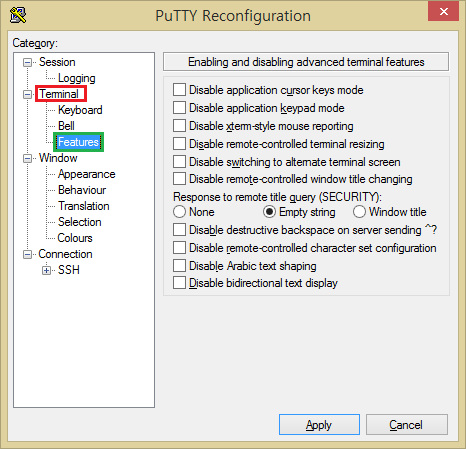Enable Disable switching to alternate terminal screen
This screenshot has height=449, width=466.
tap(179, 162)
